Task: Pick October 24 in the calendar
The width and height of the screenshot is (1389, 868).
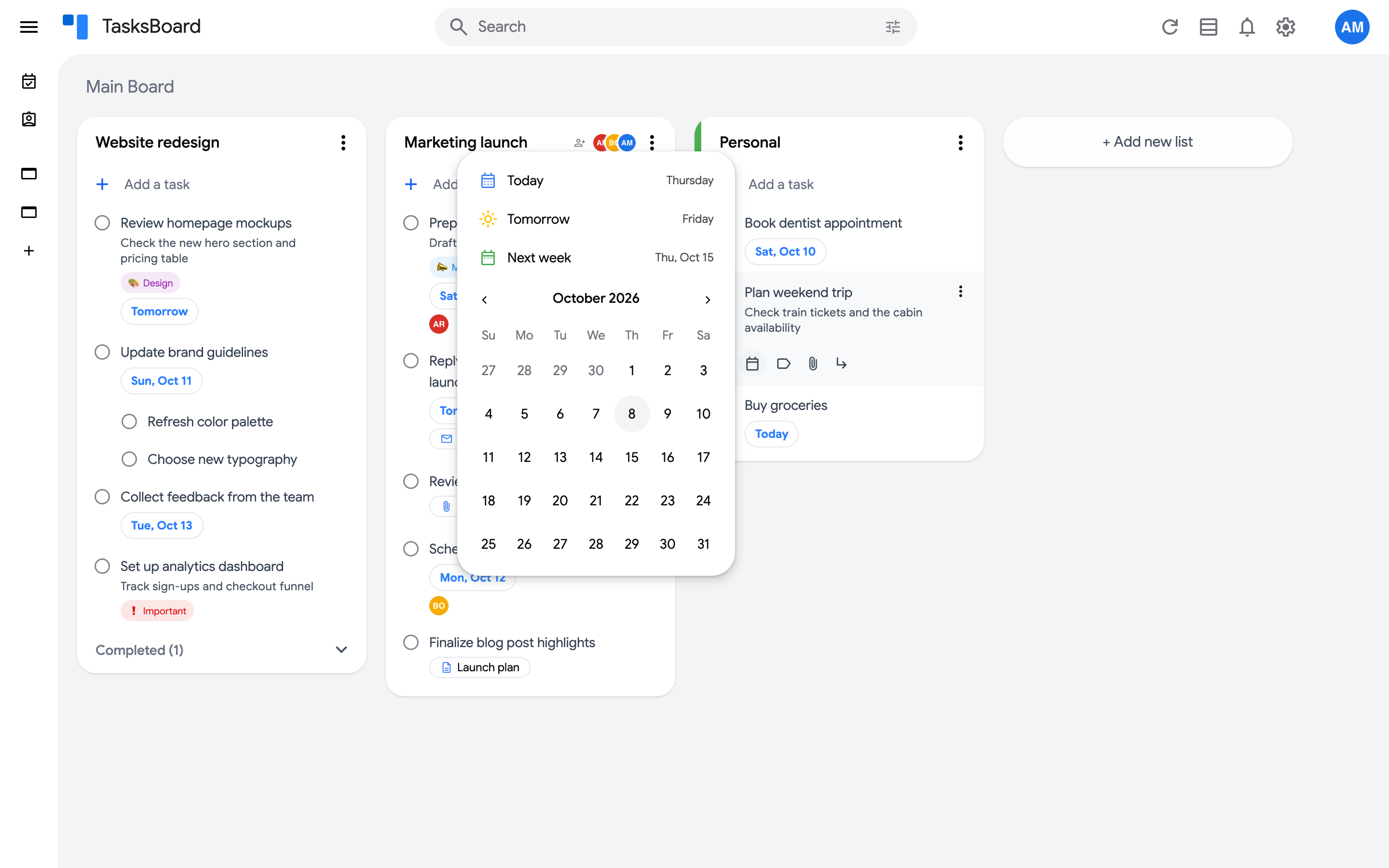Action: coord(703,501)
